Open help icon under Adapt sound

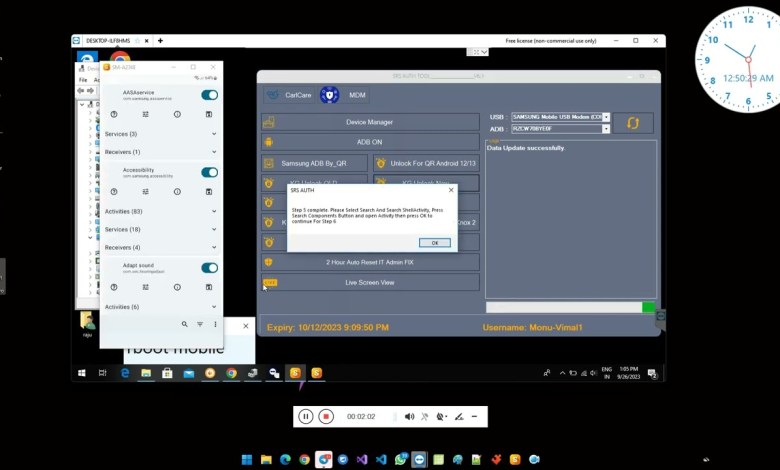pyautogui.click(x=114, y=287)
